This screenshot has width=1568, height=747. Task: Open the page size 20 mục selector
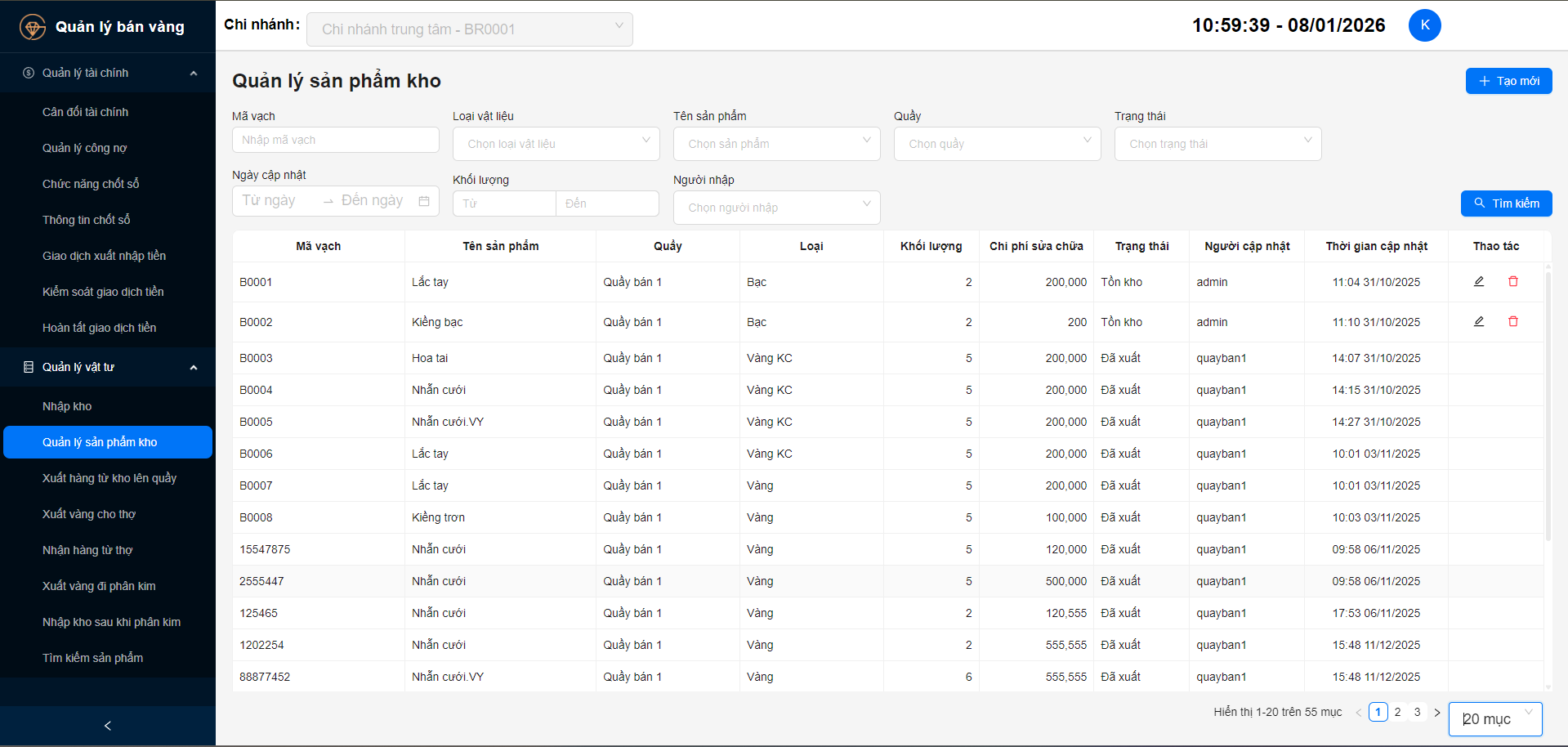(x=1494, y=719)
